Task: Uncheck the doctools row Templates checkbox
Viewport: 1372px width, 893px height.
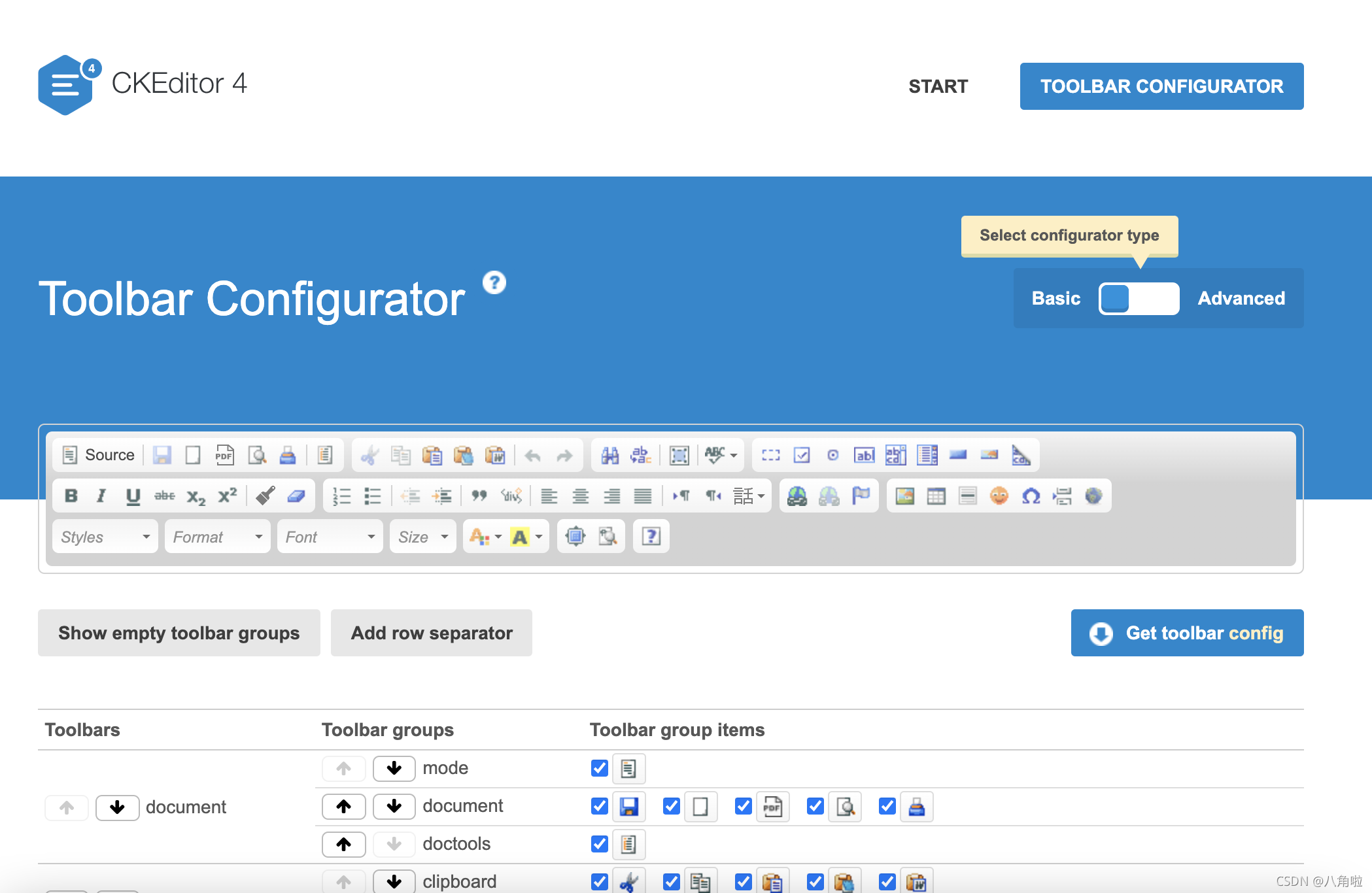Action: pyautogui.click(x=599, y=844)
